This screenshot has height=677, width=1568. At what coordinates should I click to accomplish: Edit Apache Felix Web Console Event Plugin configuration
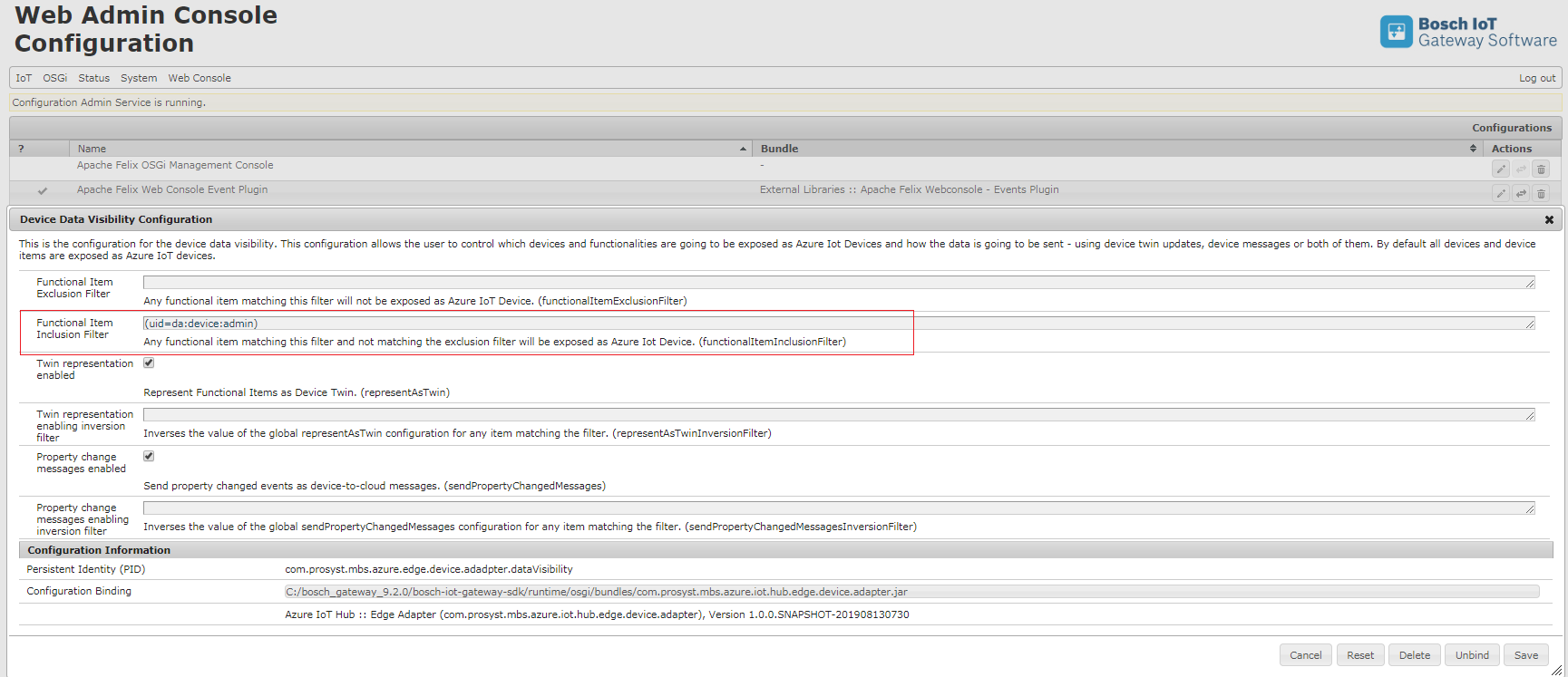(x=1501, y=193)
